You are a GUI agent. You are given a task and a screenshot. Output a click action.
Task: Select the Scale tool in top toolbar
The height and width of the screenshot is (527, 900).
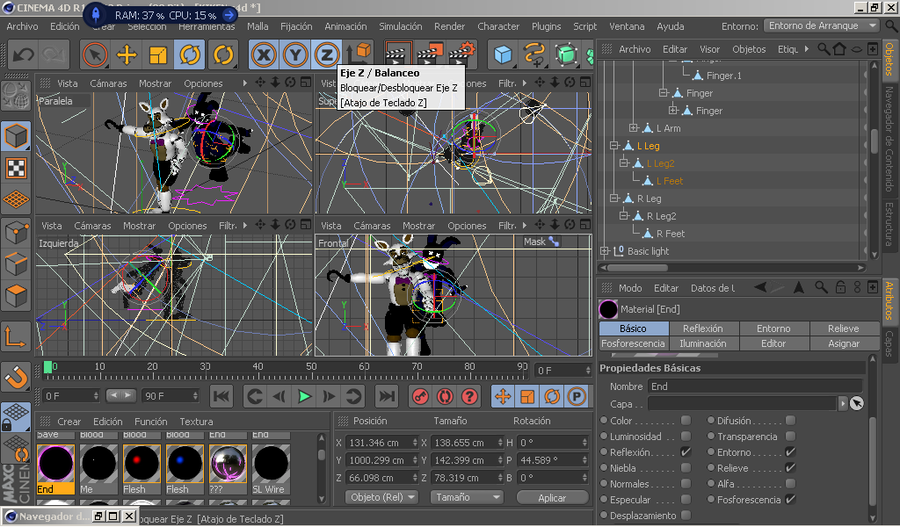tap(157, 55)
